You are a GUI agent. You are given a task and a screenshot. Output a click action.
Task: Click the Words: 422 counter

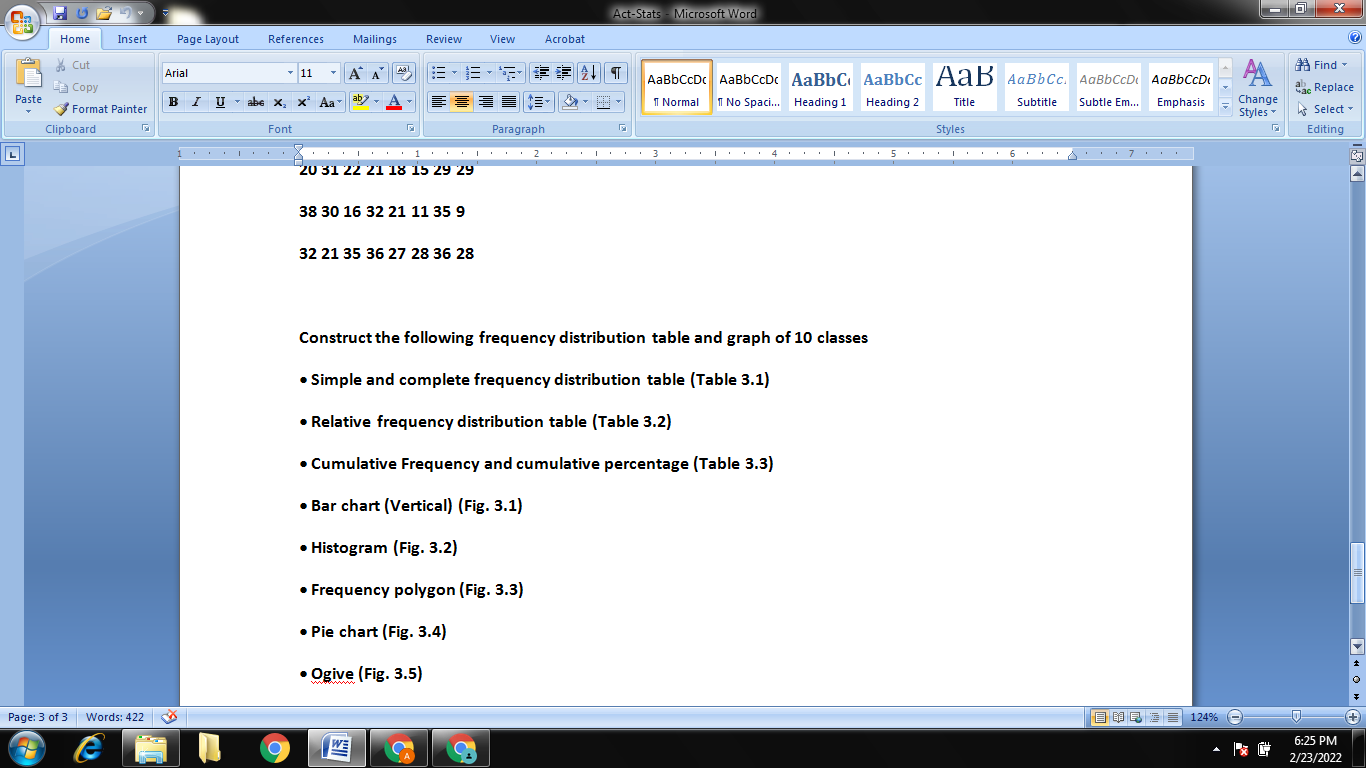pos(117,717)
